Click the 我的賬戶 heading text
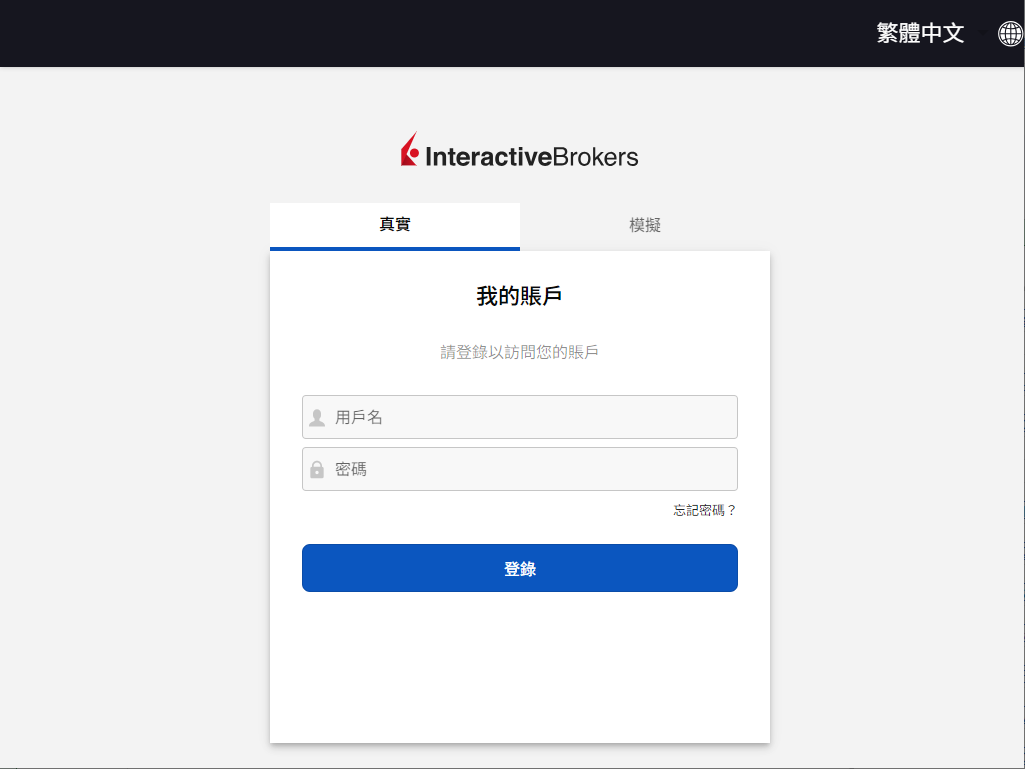The width and height of the screenshot is (1025, 769). 519,296
